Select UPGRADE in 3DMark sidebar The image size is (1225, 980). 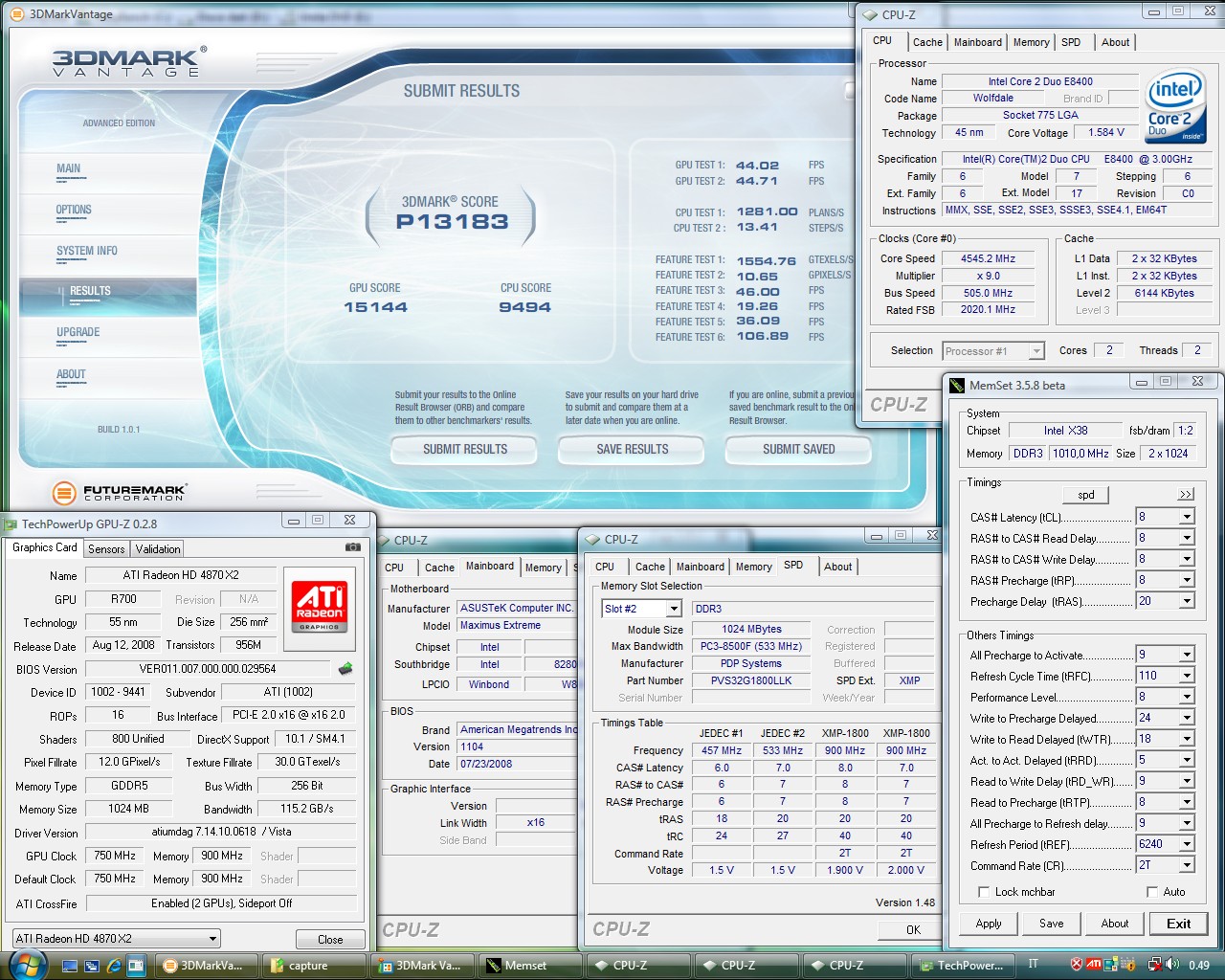tap(78, 332)
